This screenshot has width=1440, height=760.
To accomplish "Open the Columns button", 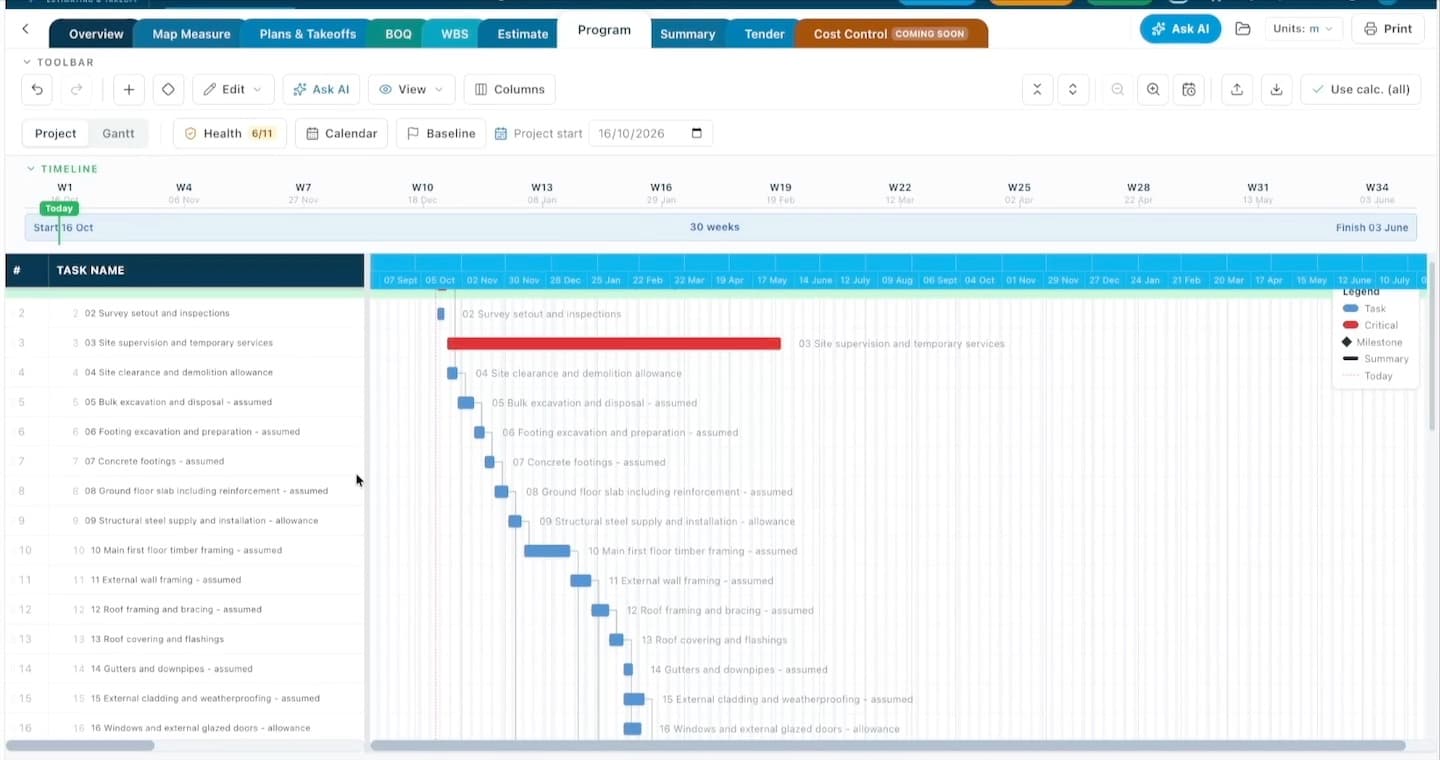I will coord(509,89).
